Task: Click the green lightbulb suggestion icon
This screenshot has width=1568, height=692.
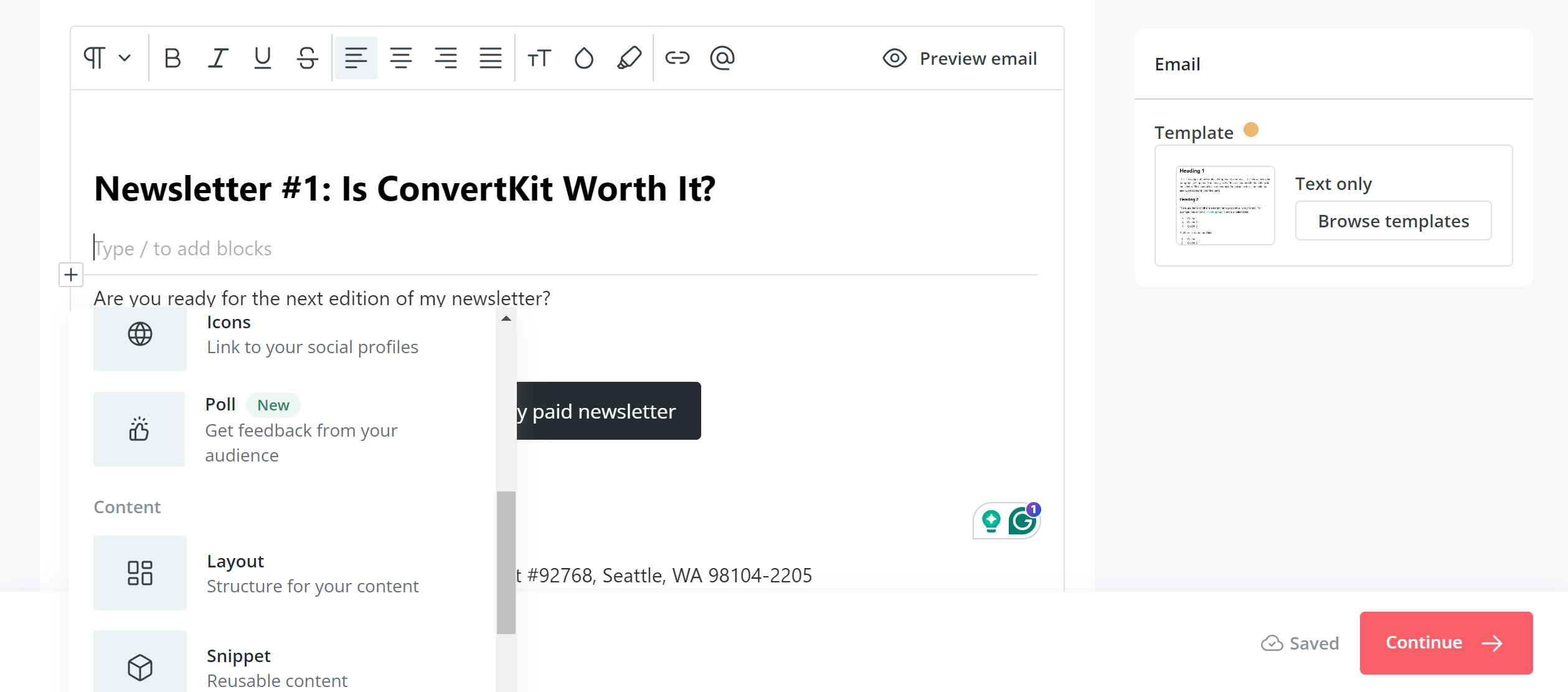Action: 991,521
